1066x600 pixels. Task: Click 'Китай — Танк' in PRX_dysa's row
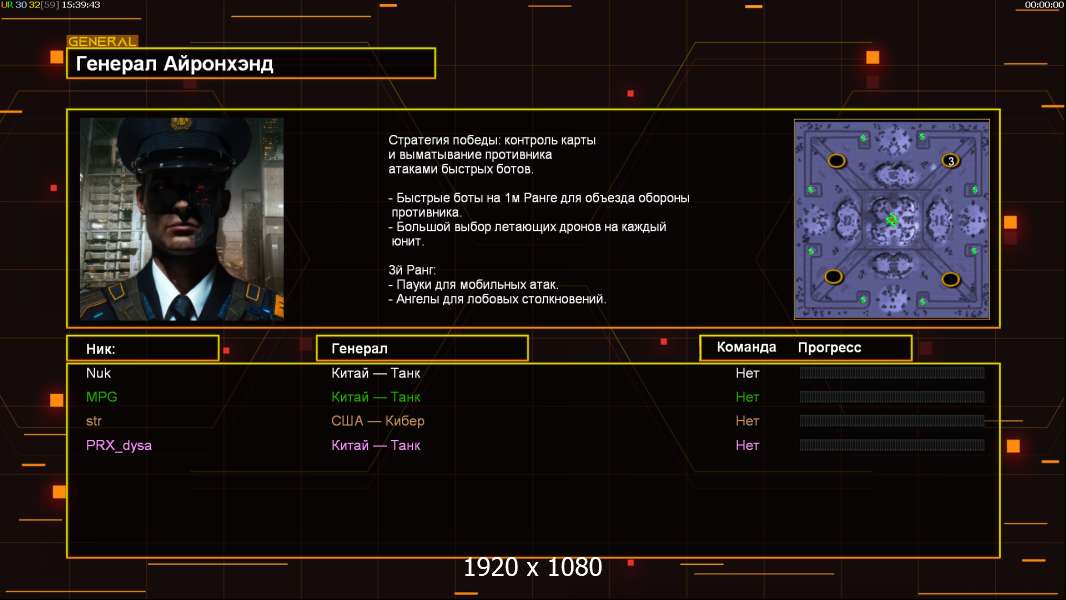[x=376, y=446]
